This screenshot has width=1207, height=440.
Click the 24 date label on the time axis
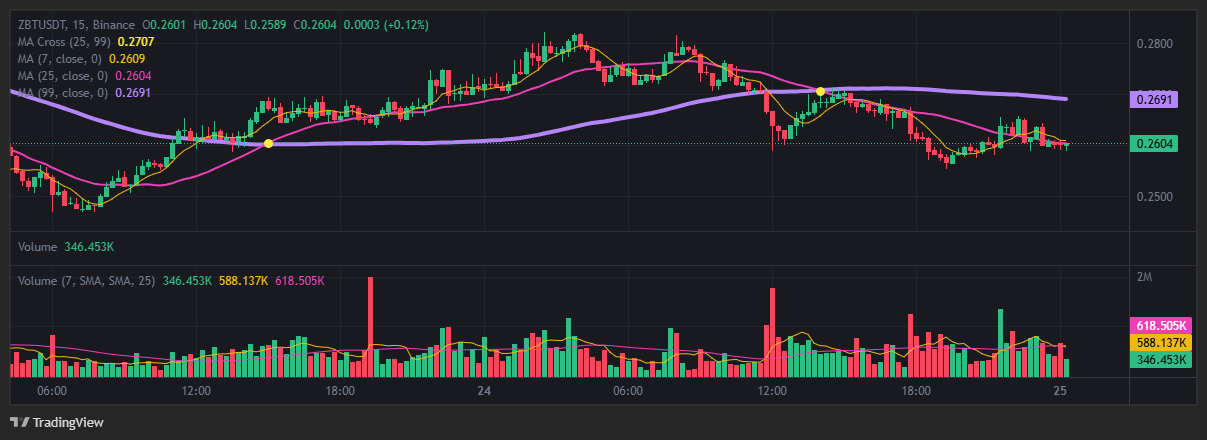484,390
